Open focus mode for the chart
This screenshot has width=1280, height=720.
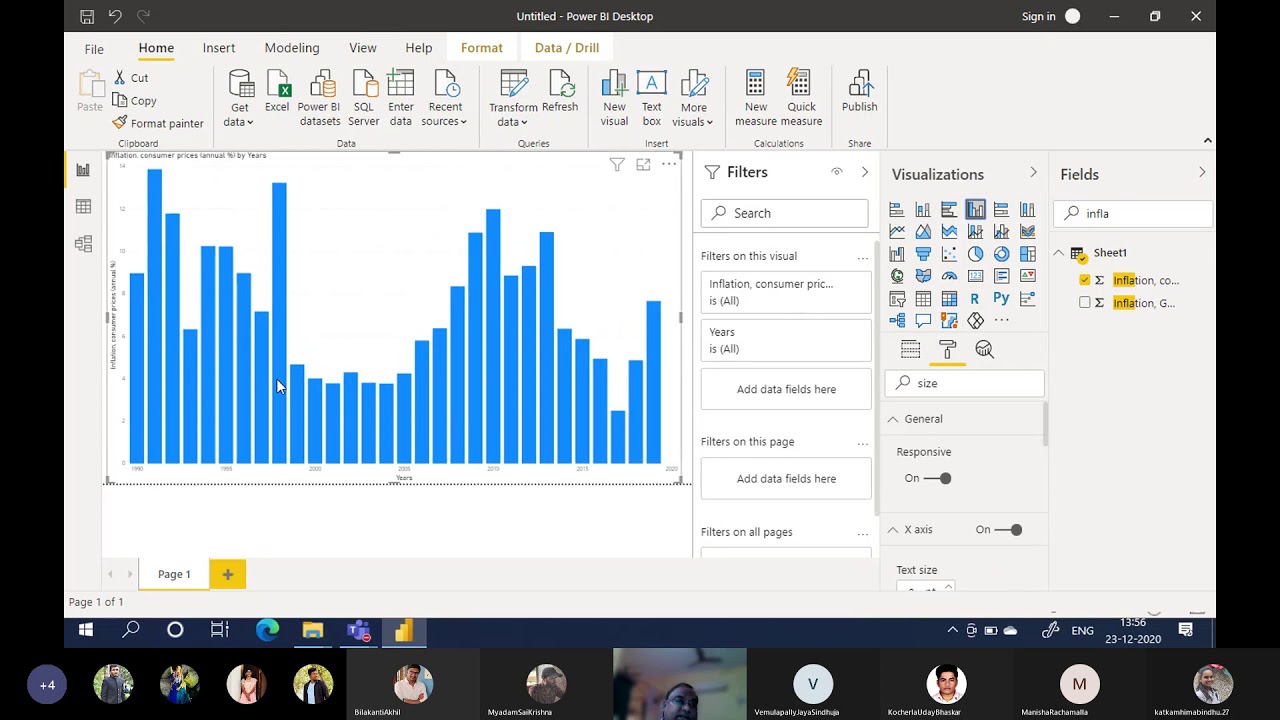[x=643, y=165]
